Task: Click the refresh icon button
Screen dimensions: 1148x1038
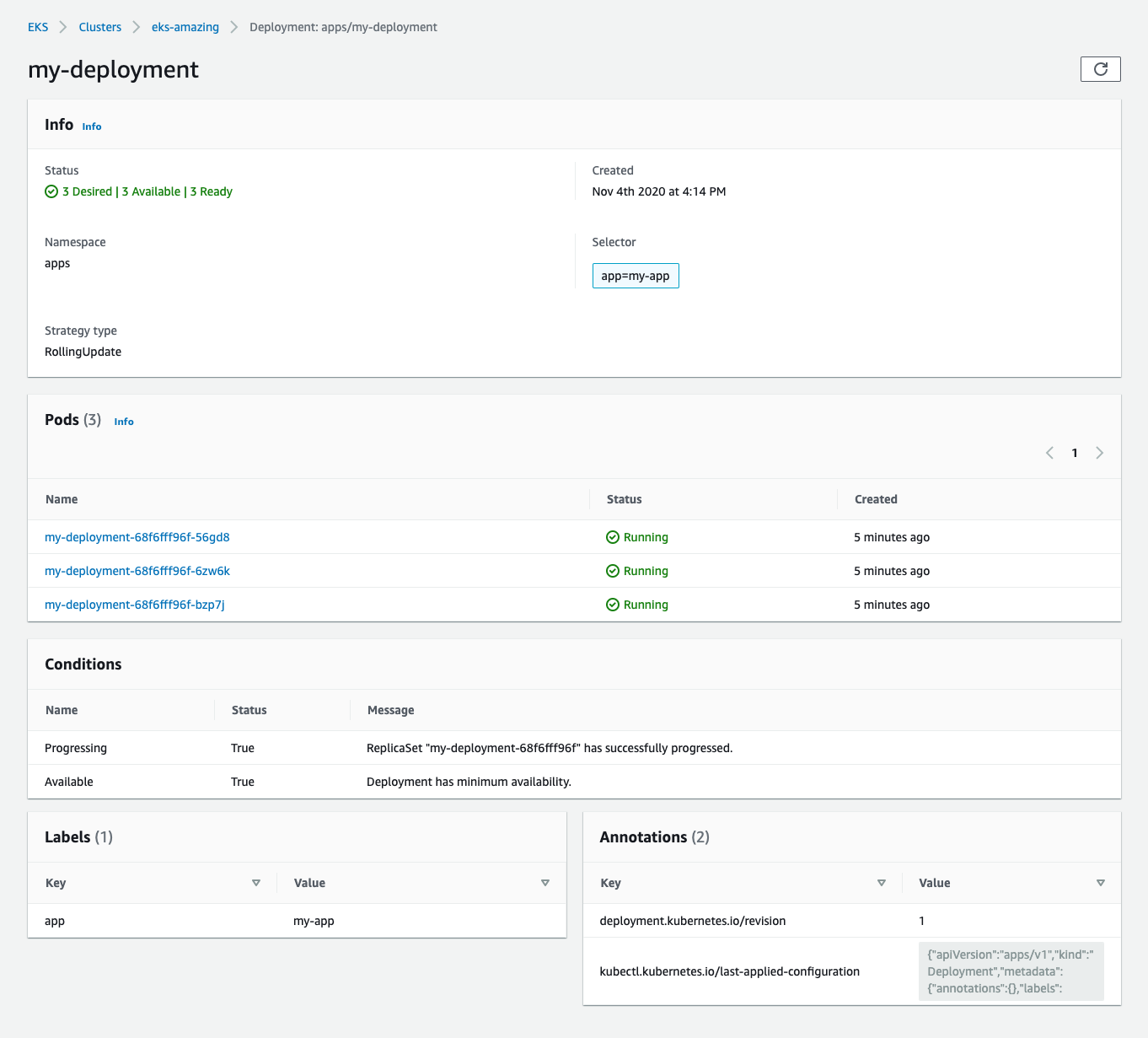Action: pyautogui.click(x=1100, y=69)
